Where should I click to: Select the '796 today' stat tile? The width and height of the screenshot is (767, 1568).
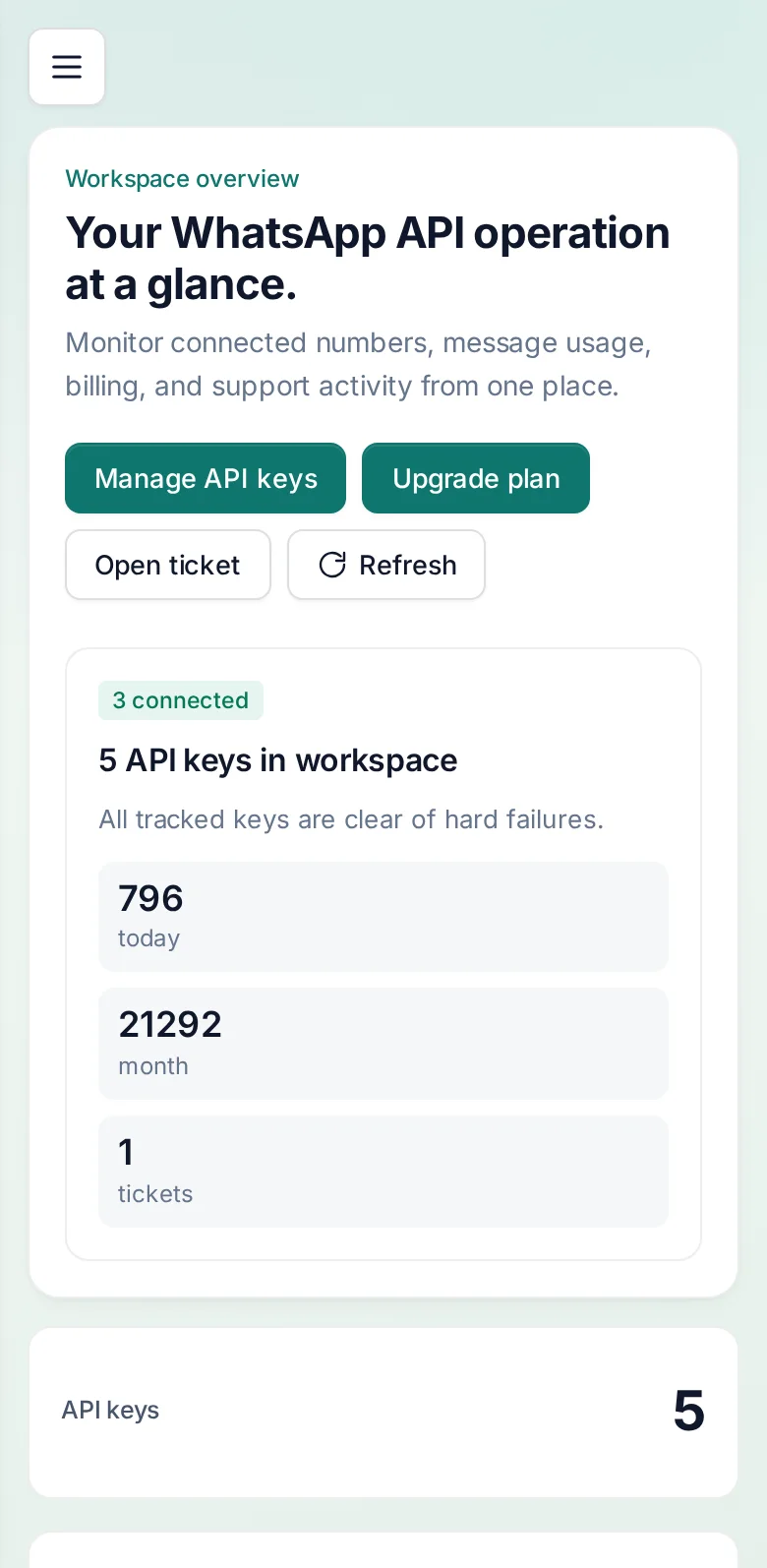tap(383, 917)
